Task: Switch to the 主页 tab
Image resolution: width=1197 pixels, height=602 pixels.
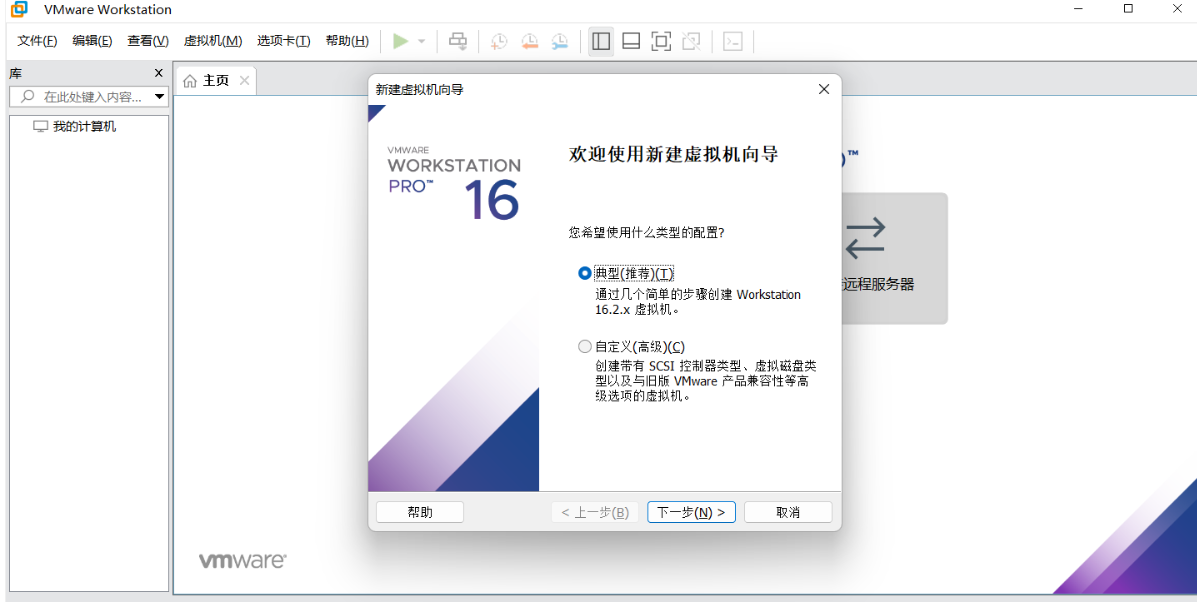Action: (216, 81)
